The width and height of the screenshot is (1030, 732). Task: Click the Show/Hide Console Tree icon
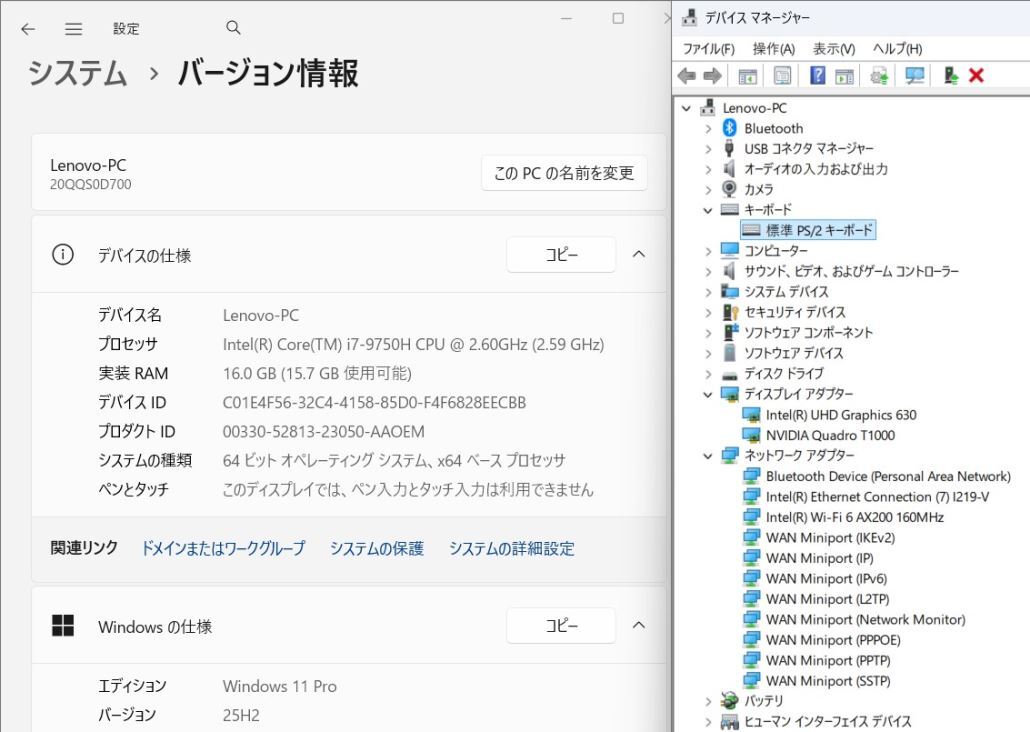746,75
